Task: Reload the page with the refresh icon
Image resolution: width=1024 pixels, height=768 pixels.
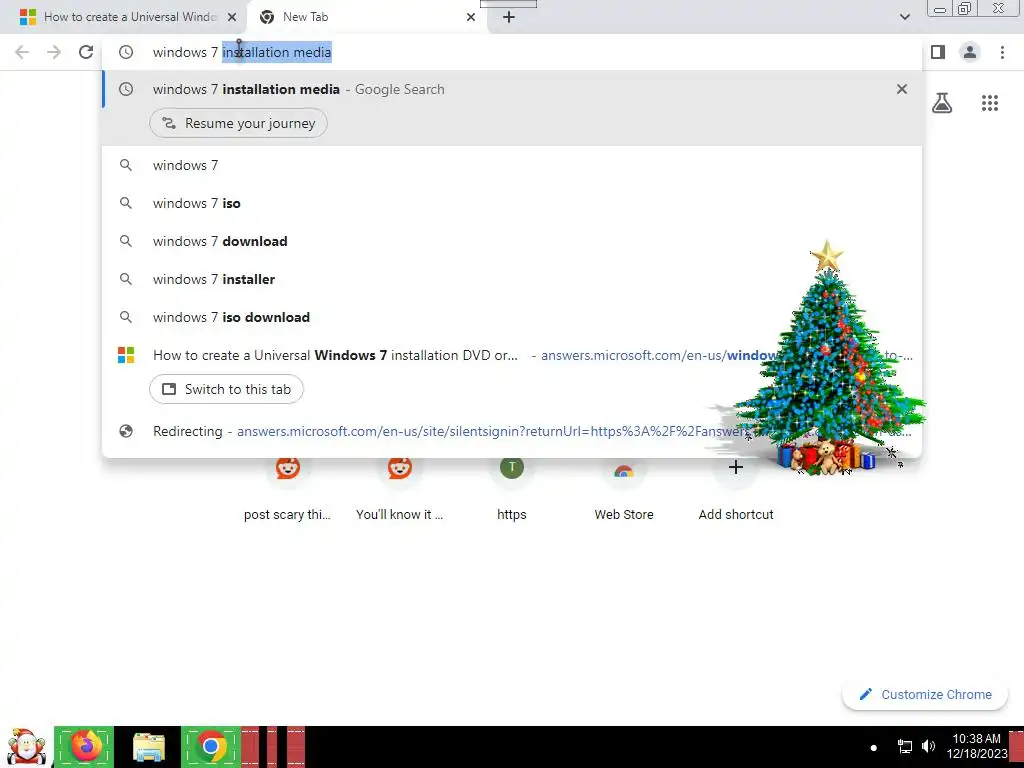Action: pos(86,52)
